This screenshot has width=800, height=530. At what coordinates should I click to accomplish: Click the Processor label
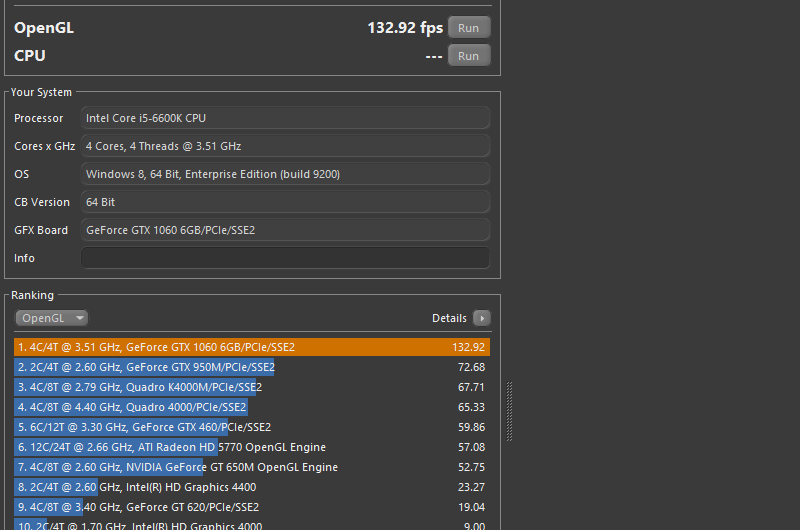[39, 118]
